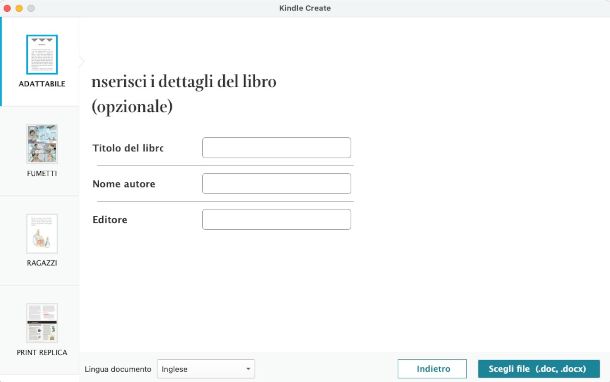Select the Print Replica layout icon

[42, 323]
